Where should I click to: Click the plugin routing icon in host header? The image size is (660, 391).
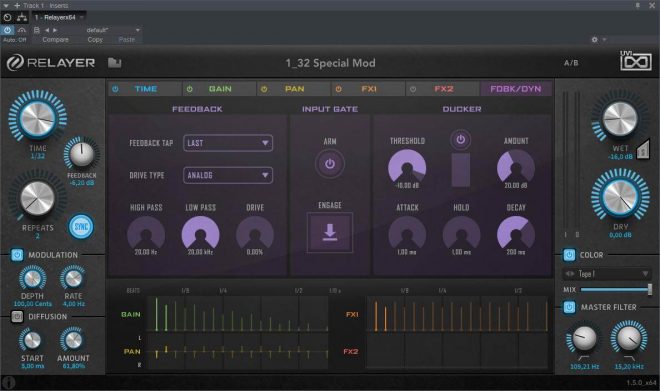point(22,17)
